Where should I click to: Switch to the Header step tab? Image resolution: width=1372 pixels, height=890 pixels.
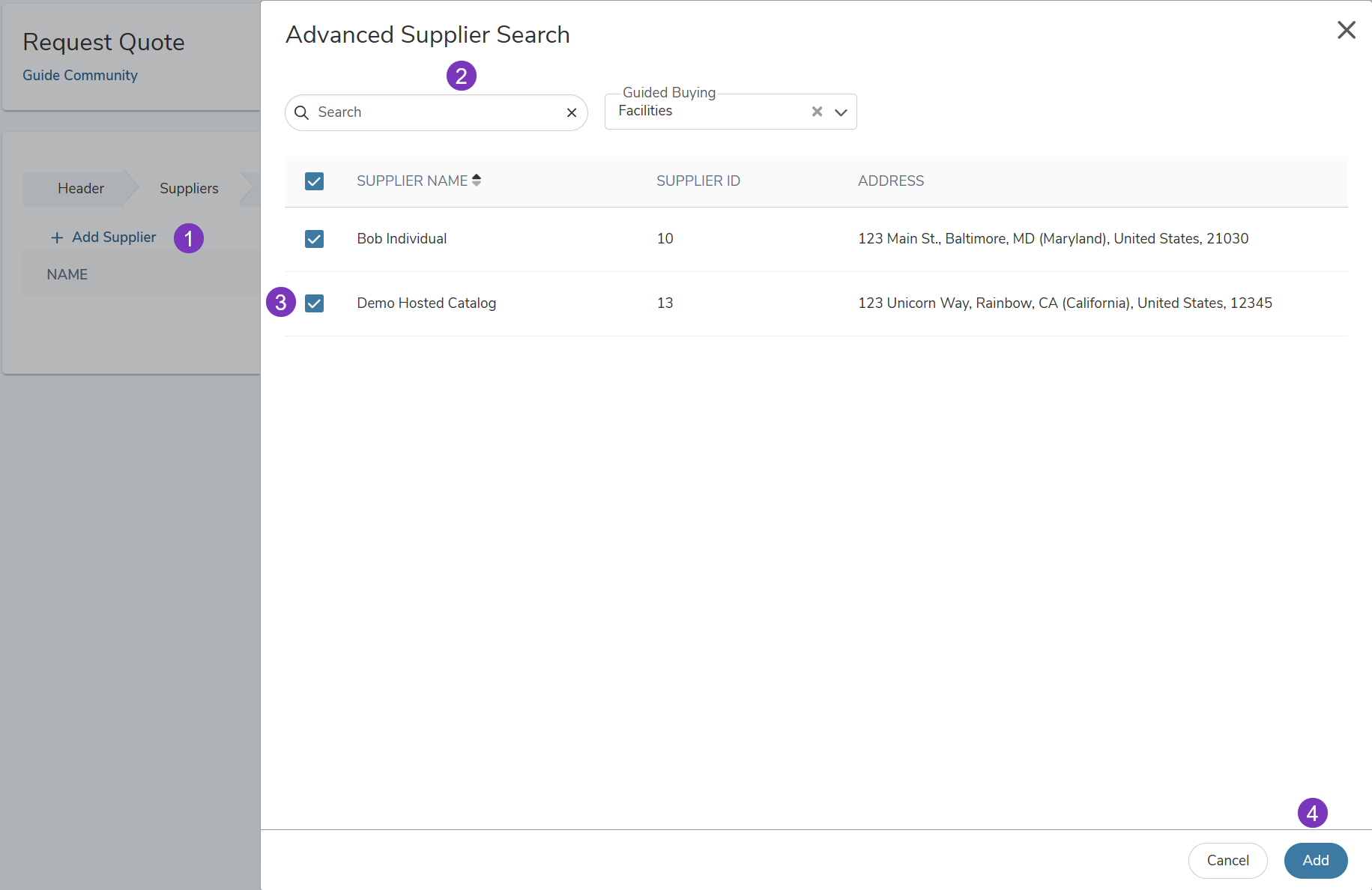coord(81,188)
